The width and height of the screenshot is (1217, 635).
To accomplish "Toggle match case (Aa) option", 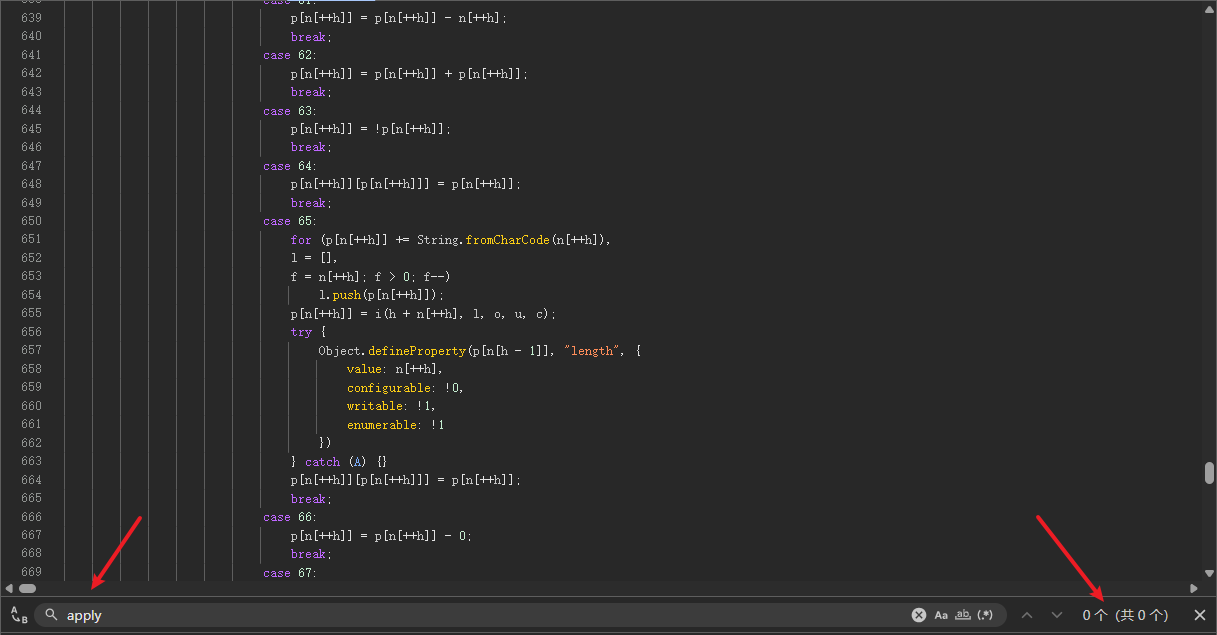I will click(x=941, y=615).
